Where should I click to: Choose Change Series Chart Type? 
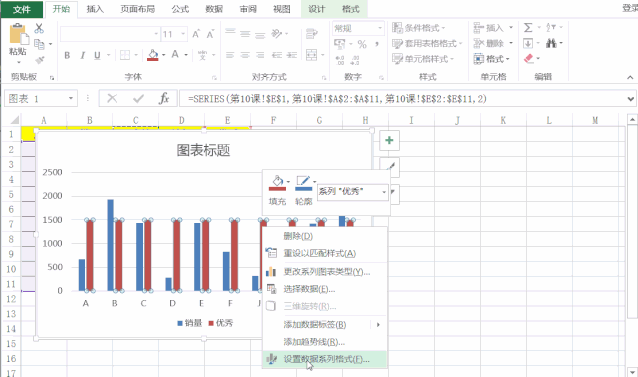pos(325,272)
